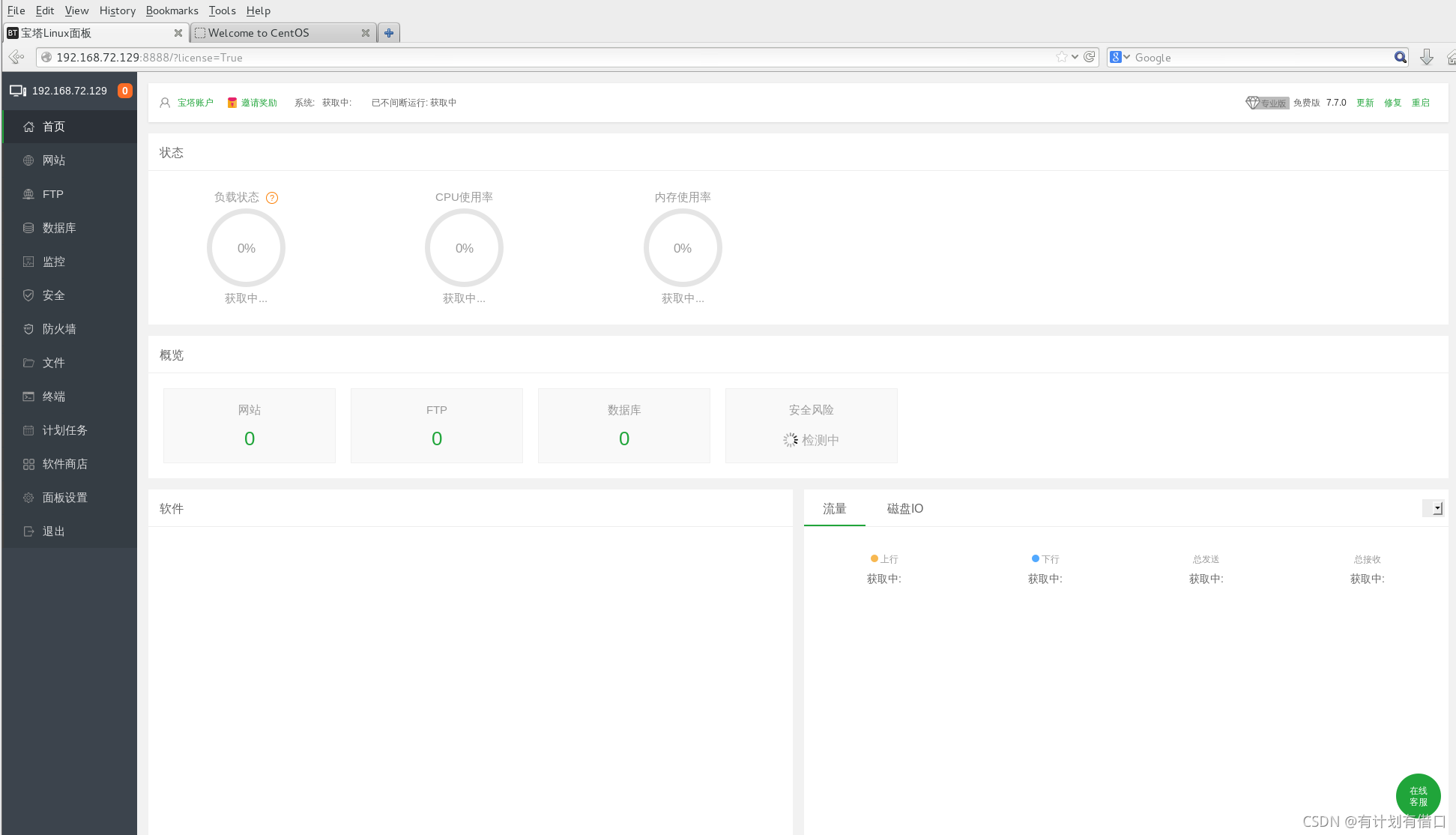Screen dimensions: 1456x835
Task: Open the 软件商店 software store page
Action: [x=64, y=464]
